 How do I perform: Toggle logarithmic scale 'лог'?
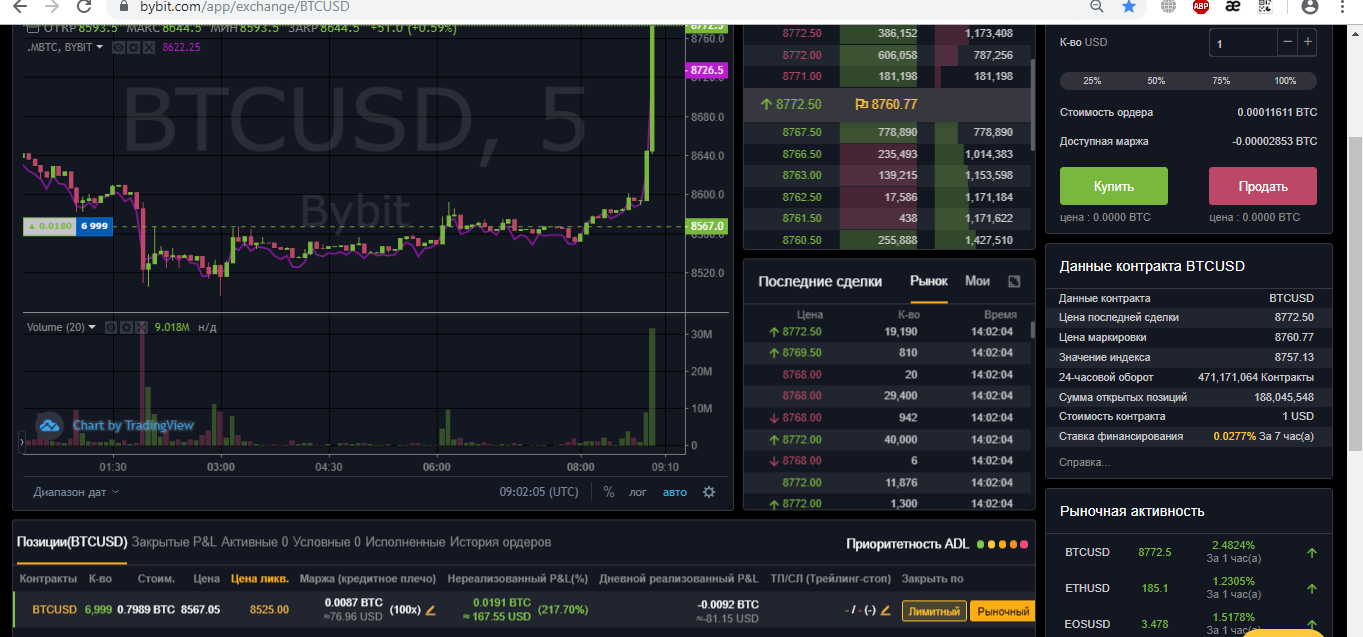638,492
